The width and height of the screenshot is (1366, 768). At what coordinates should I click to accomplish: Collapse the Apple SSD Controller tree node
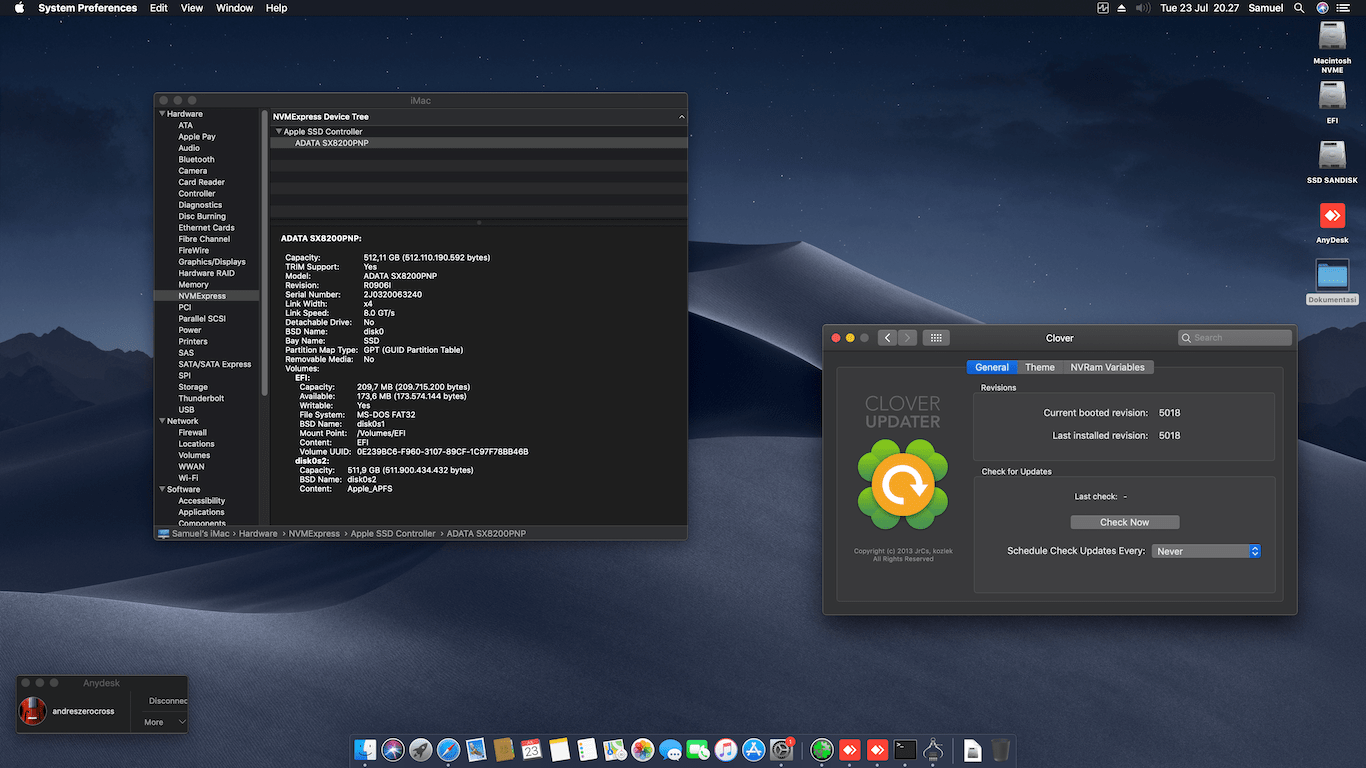pyautogui.click(x=279, y=131)
